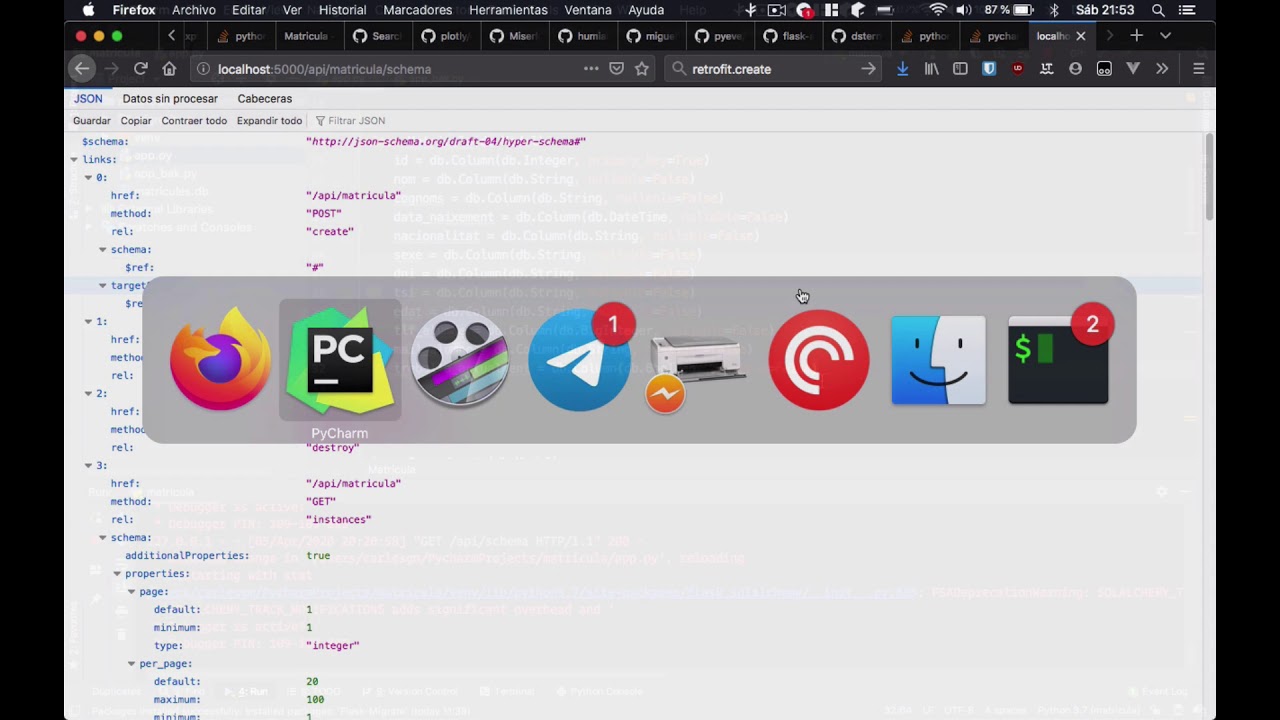Open the Library bookmarks icon
Viewport: 1280px width, 720px height.
(x=931, y=69)
